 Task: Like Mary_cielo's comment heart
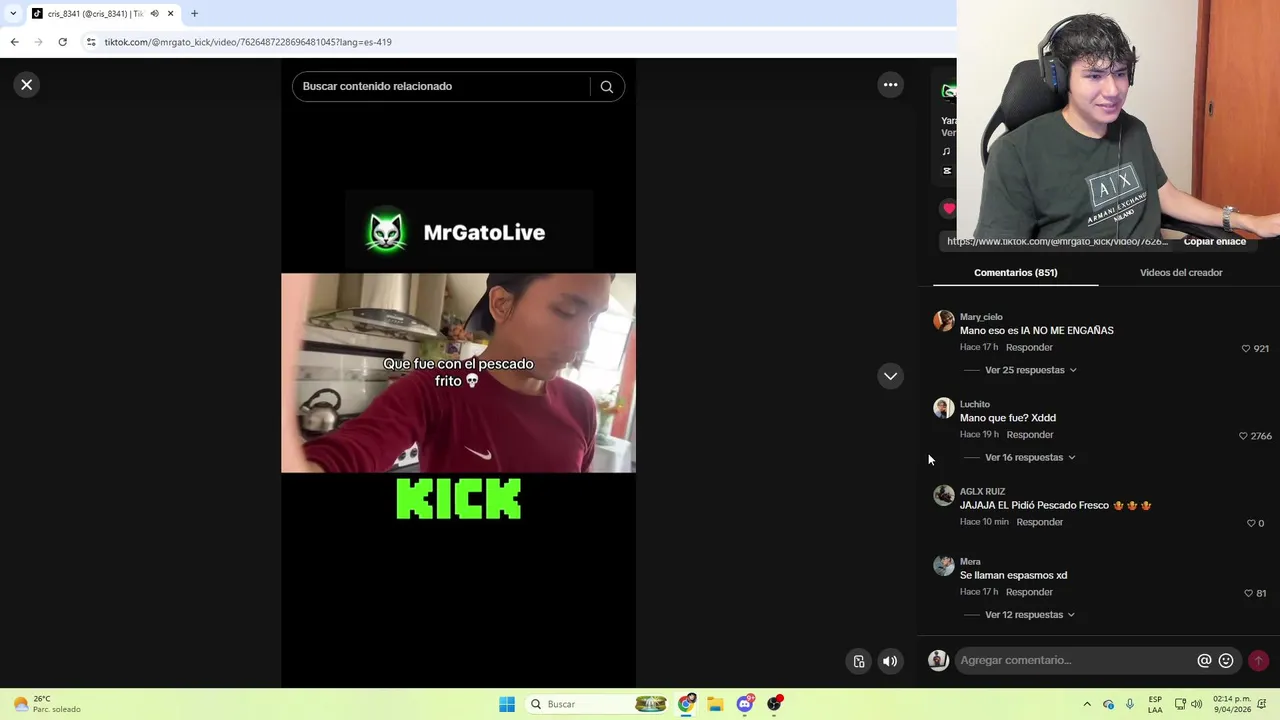coord(1246,348)
